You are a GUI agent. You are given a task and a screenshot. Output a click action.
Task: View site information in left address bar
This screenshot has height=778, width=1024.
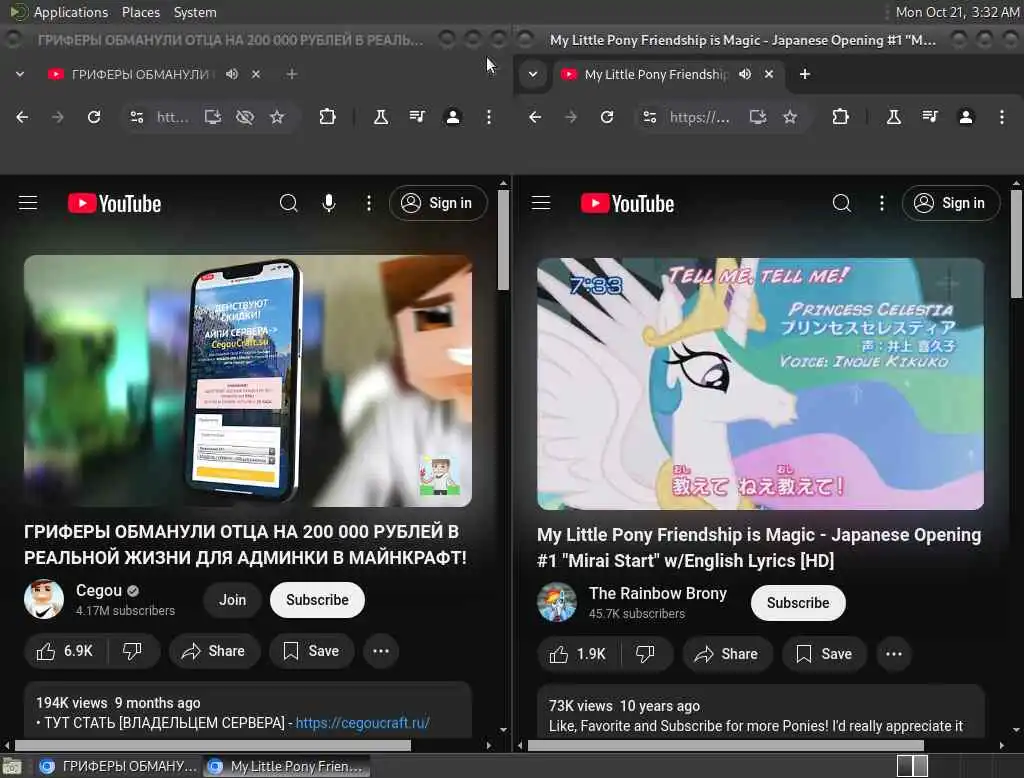tap(136, 117)
